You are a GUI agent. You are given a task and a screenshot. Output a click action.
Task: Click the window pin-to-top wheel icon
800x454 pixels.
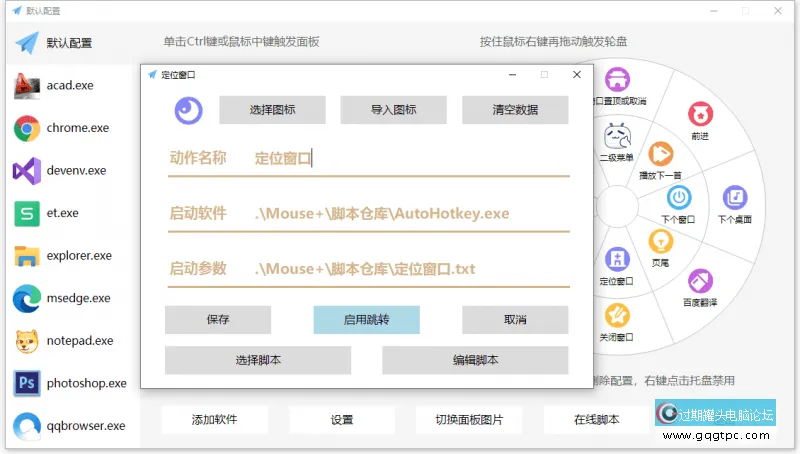point(617,80)
